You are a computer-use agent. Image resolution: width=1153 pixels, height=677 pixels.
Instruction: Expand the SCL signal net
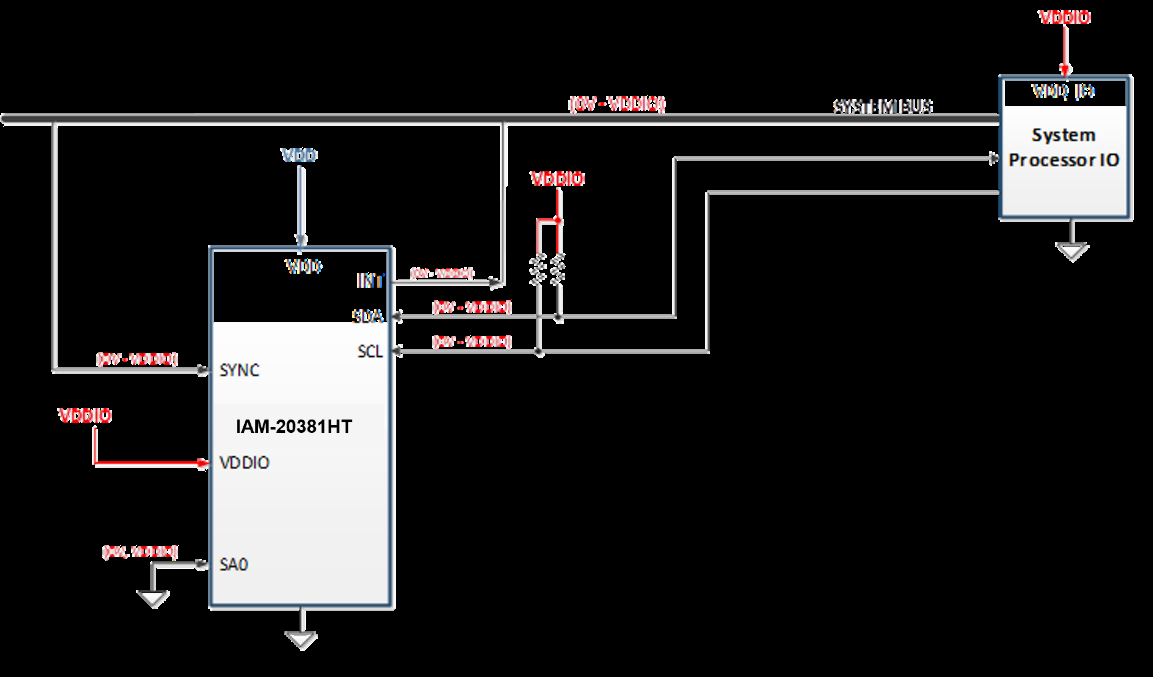click(x=369, y=350)
